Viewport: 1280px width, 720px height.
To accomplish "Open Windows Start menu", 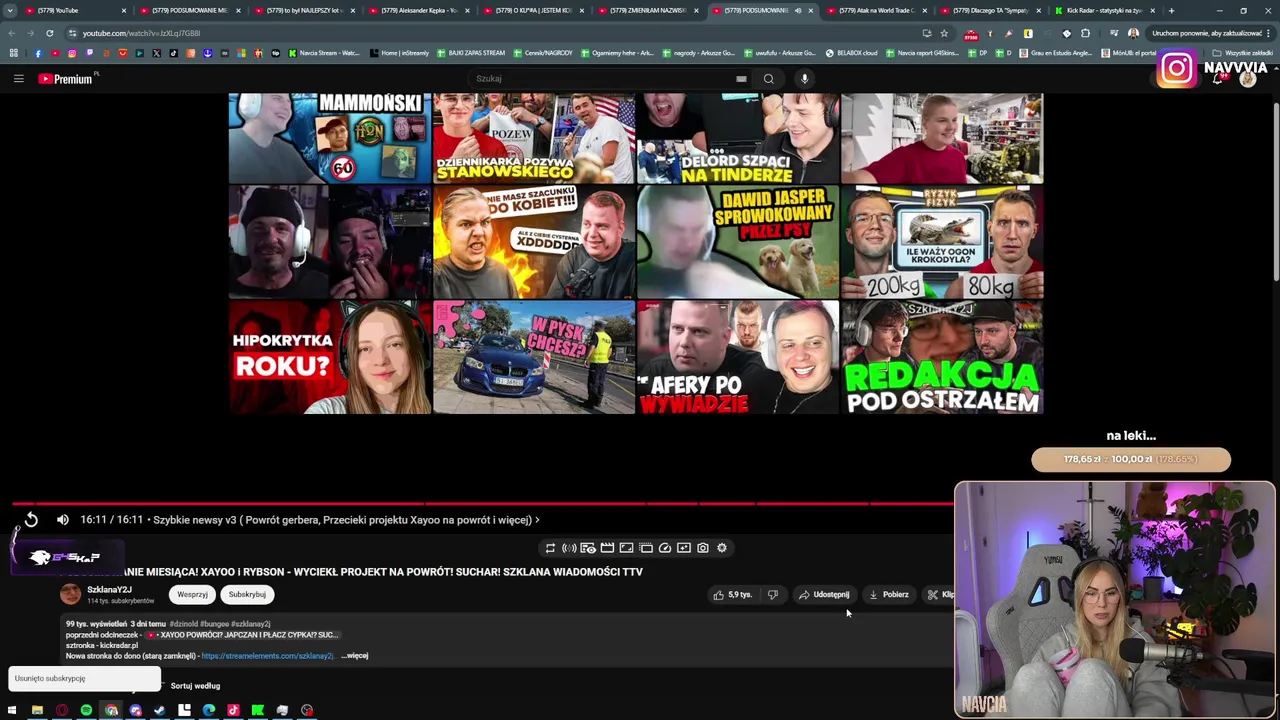I will tap(12, 711).
